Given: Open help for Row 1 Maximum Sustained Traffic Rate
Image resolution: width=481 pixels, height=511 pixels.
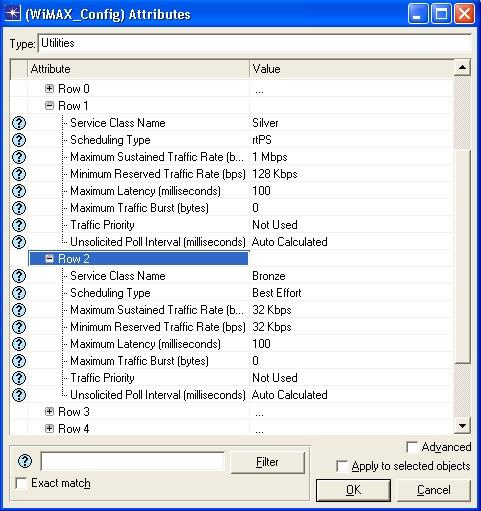Looking at the screenshot, I should click(x=19, y=157).
